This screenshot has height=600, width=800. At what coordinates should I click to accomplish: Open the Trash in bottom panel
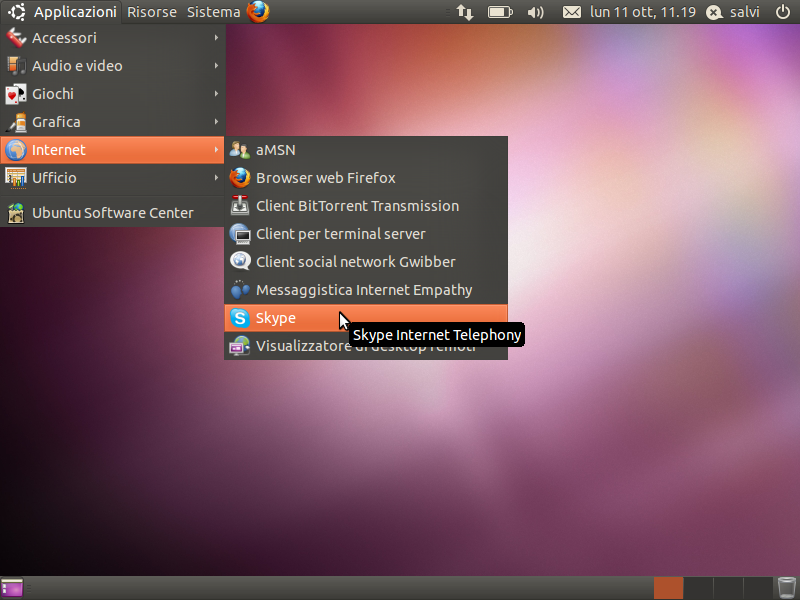point(786,588)
